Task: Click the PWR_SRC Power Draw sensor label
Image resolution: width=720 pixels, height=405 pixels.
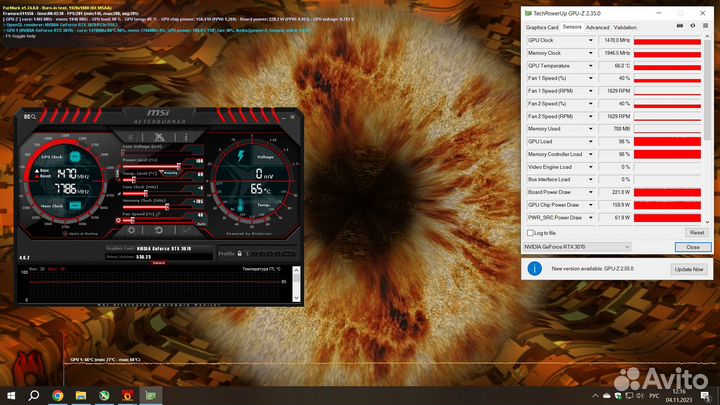Action: [555, 218]
